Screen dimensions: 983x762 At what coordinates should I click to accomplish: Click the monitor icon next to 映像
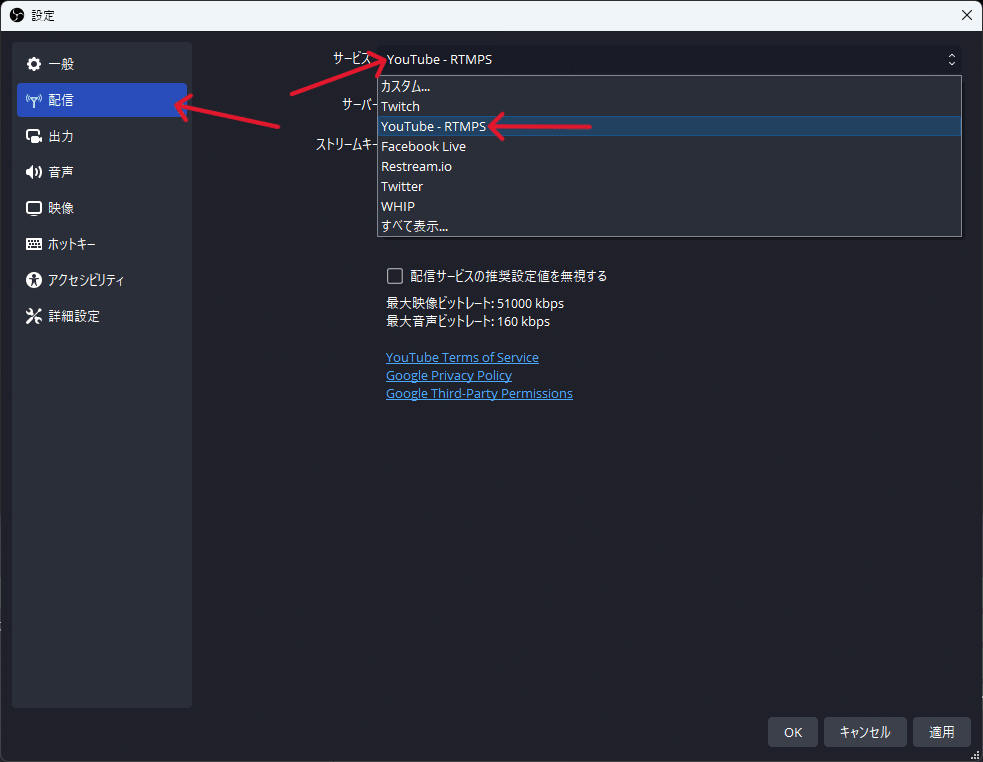pos(34,208)
